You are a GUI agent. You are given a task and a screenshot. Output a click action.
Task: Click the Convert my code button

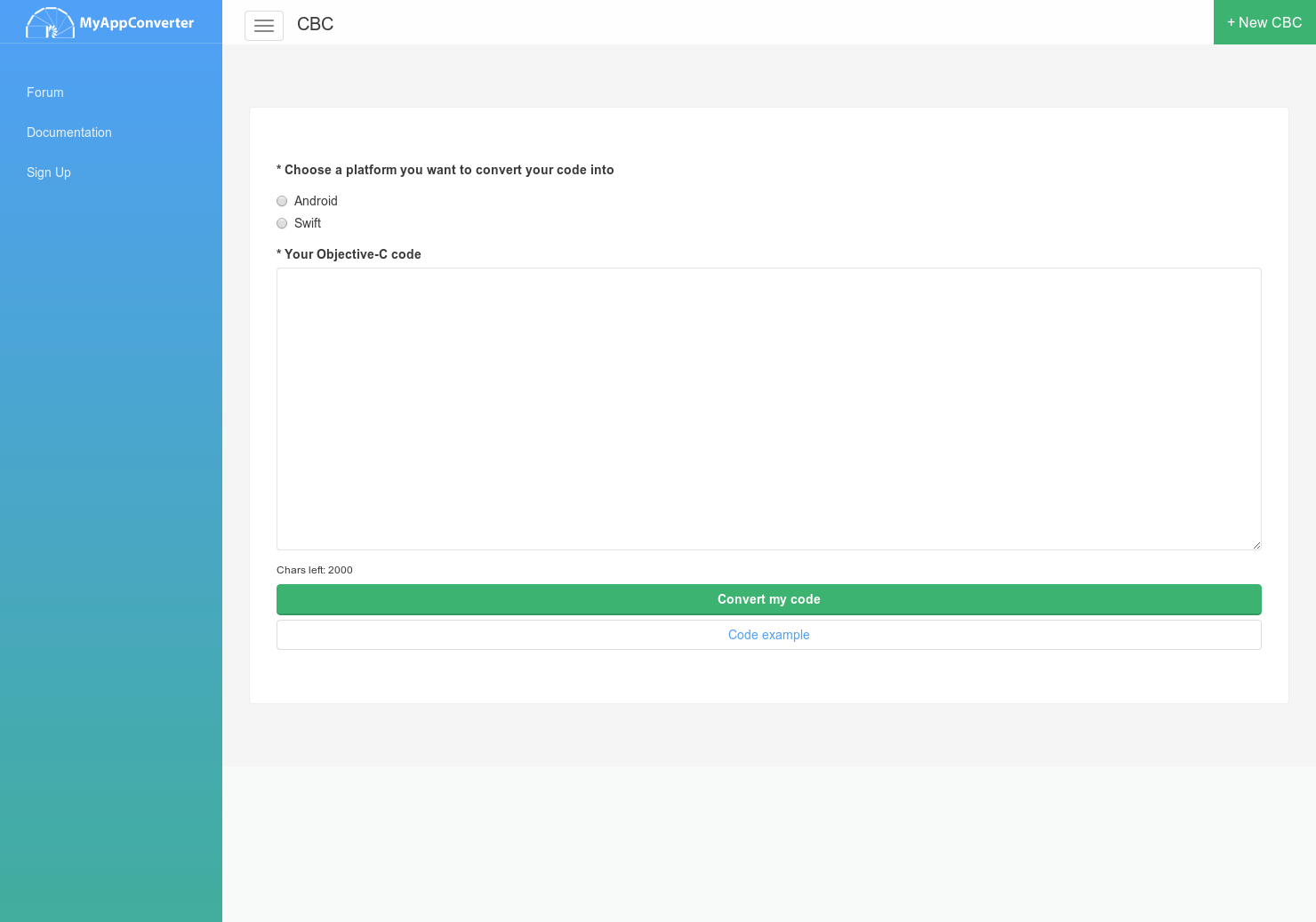pos(769,599)
